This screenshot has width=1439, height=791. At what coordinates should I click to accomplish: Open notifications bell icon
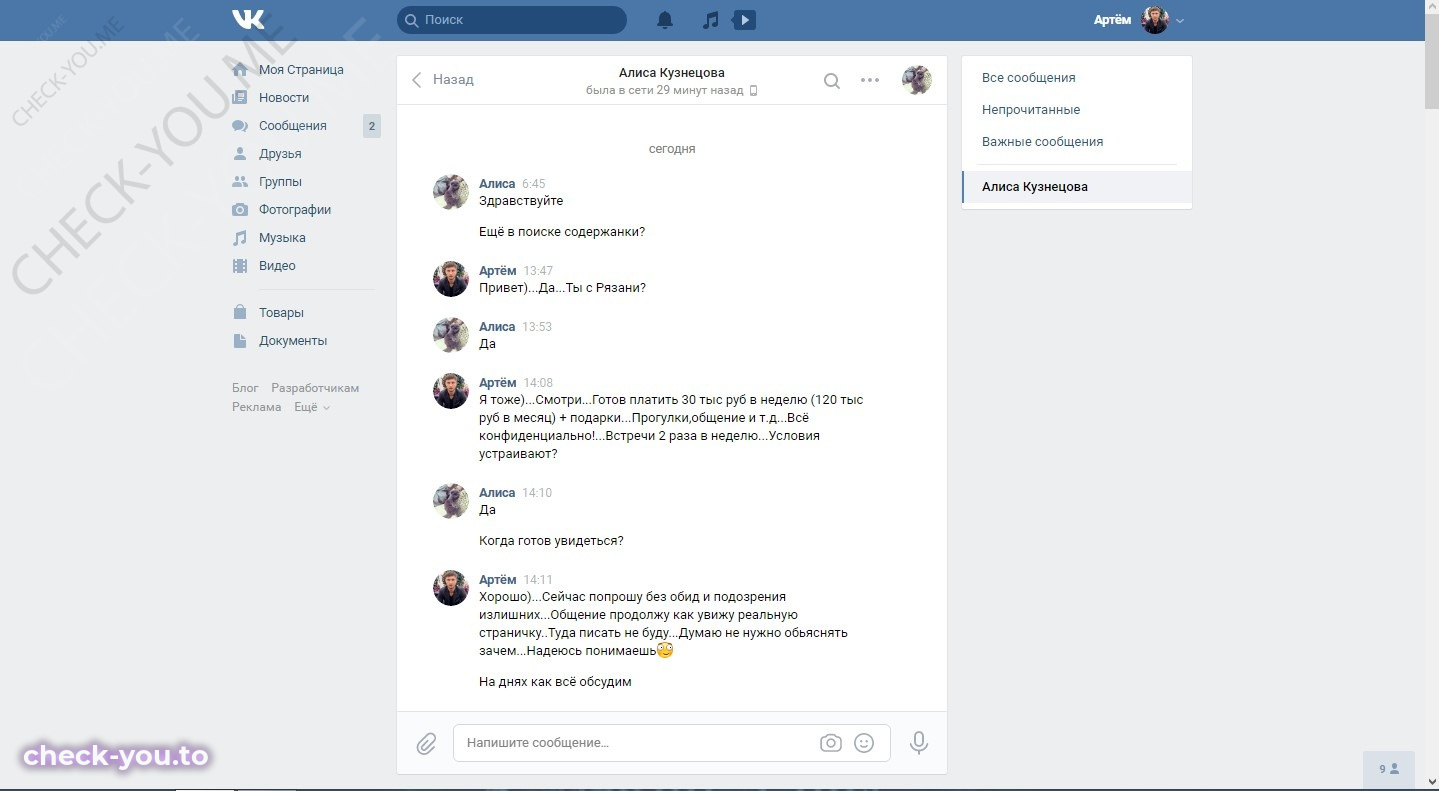tap(664, 20)
